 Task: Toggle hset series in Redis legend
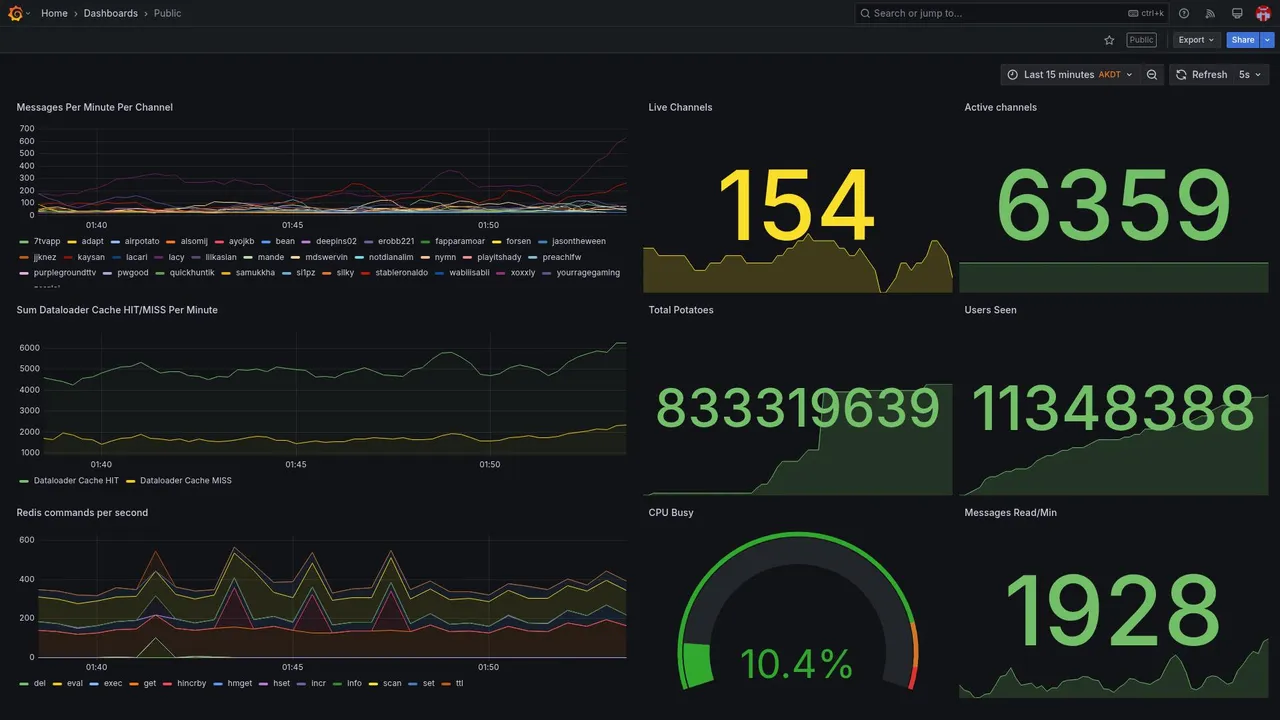[282, 683]
